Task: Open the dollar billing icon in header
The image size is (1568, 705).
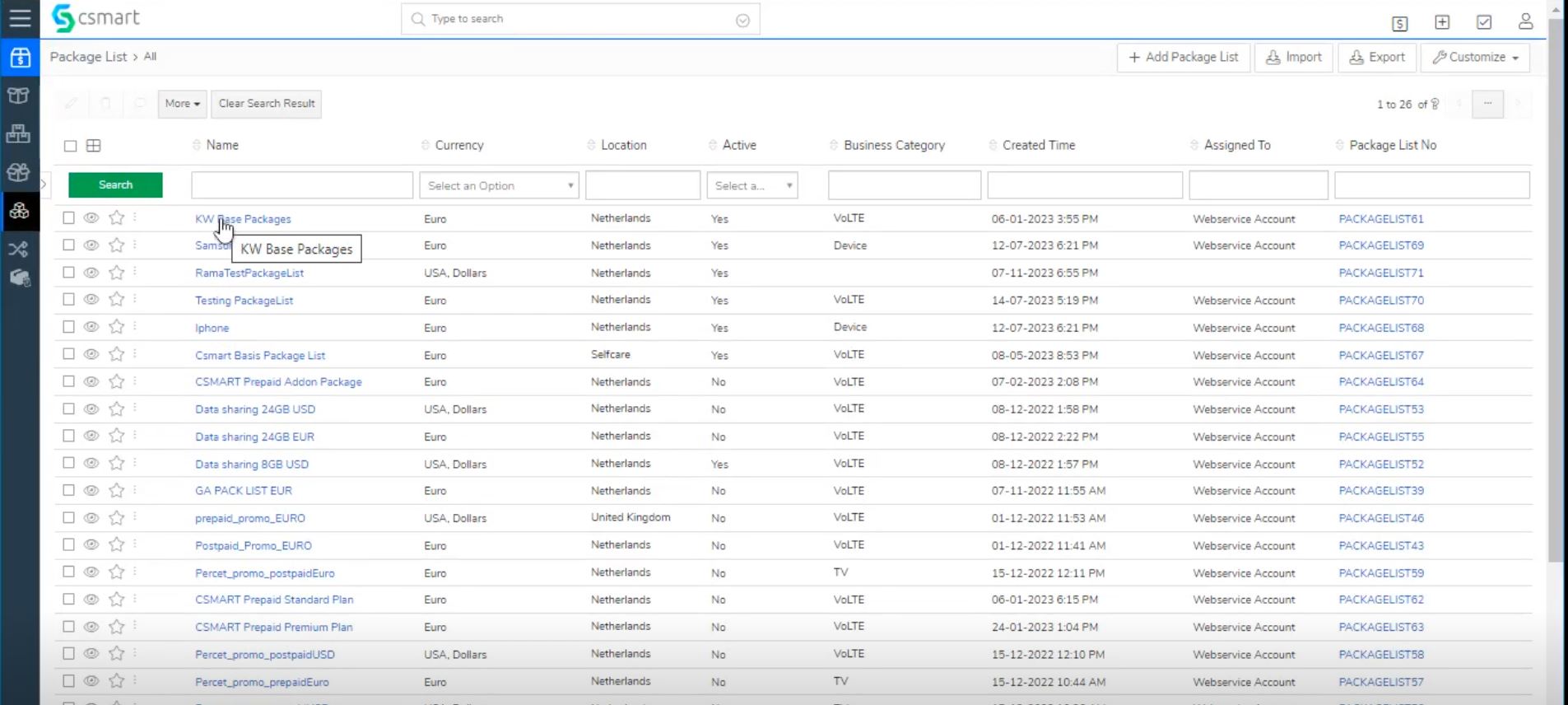Action: tap(1400, 23)
